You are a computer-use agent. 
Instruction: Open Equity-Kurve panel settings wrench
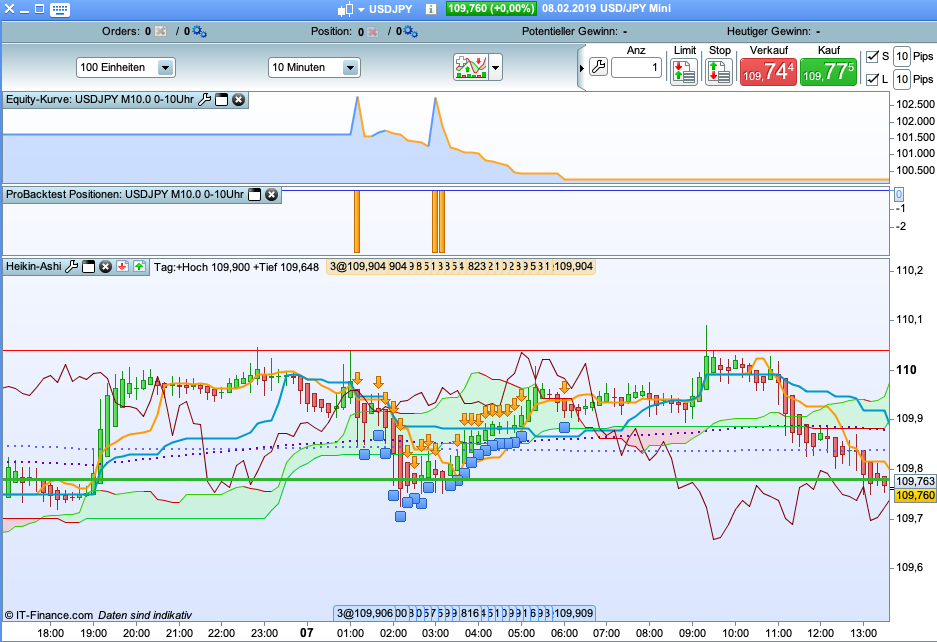tap(204, 100)
